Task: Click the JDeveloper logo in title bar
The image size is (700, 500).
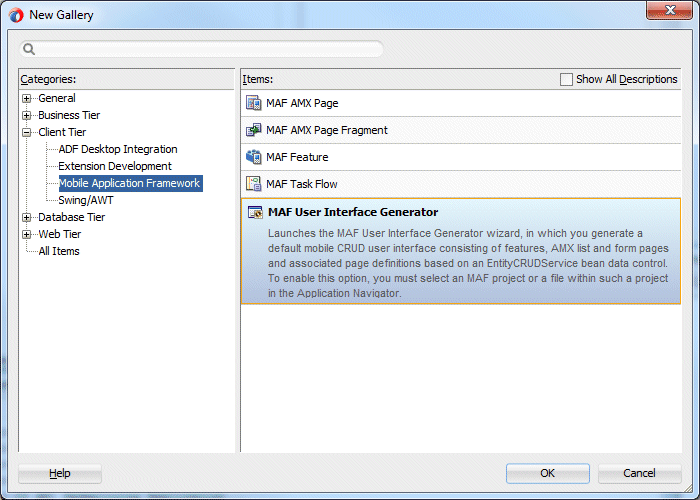Action: (x=16, y=15)
